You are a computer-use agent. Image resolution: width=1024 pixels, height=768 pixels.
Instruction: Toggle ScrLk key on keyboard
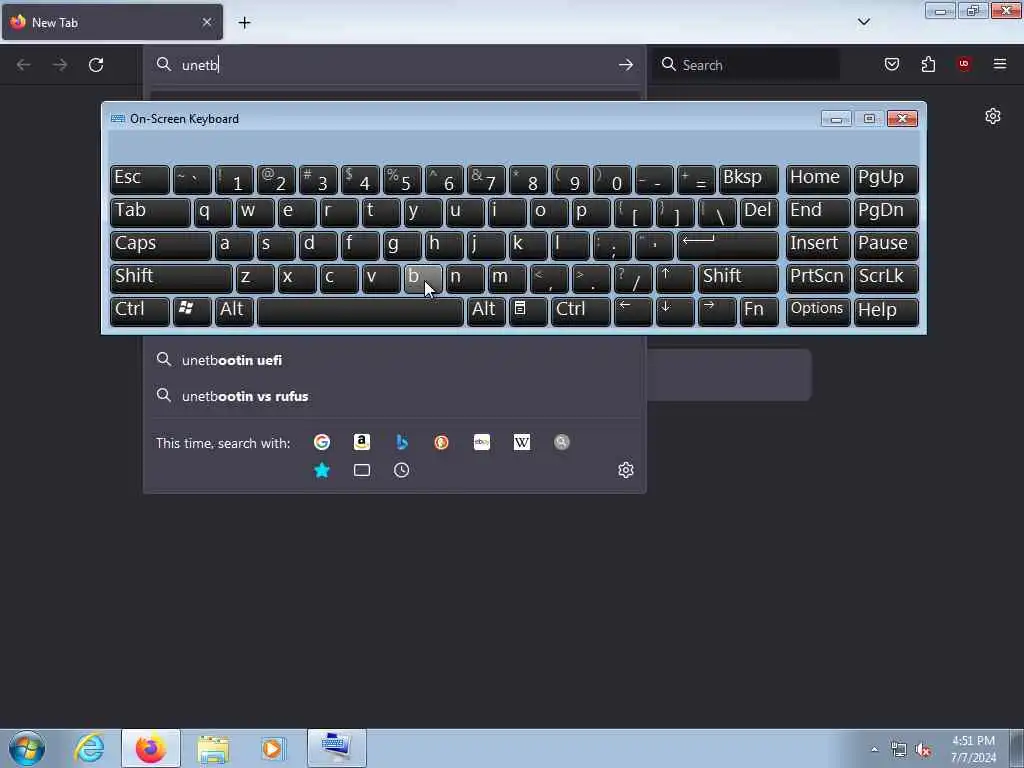(x=886, y=278)
